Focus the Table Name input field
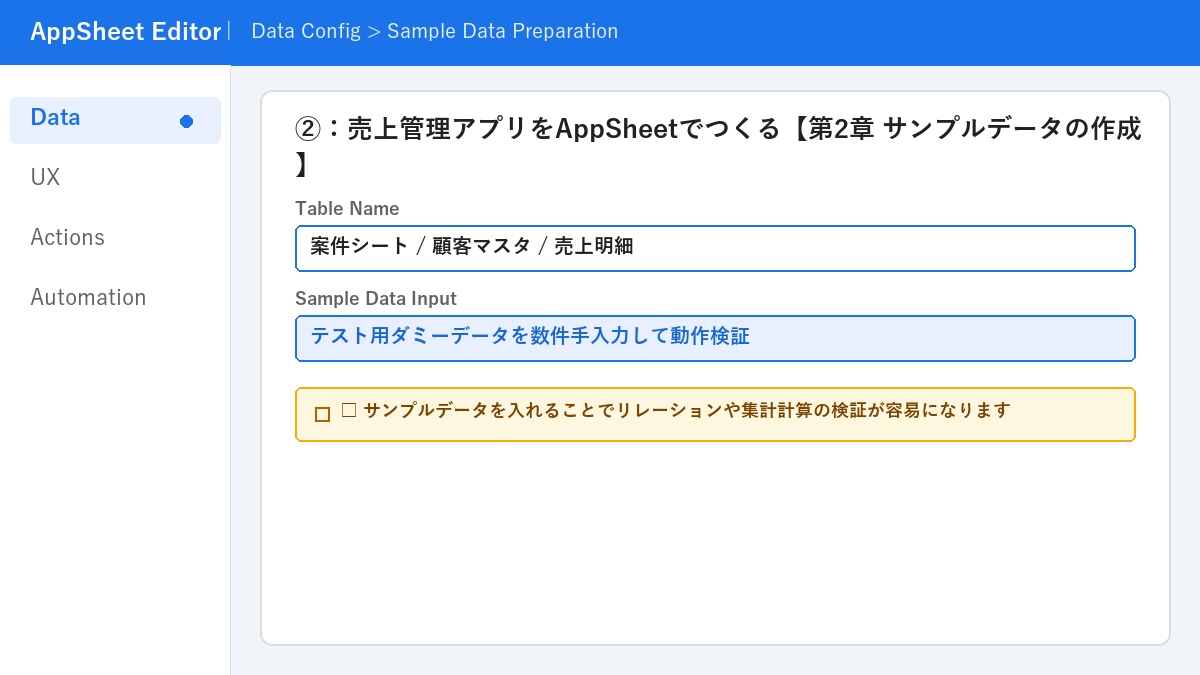1200x675 pixels. click(x=715, y=248)
